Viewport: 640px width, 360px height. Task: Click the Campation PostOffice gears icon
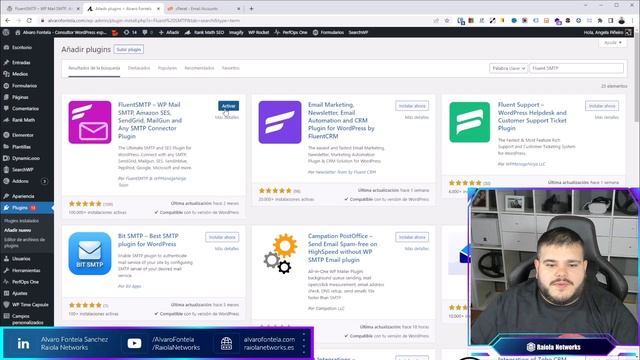(280, 253)
